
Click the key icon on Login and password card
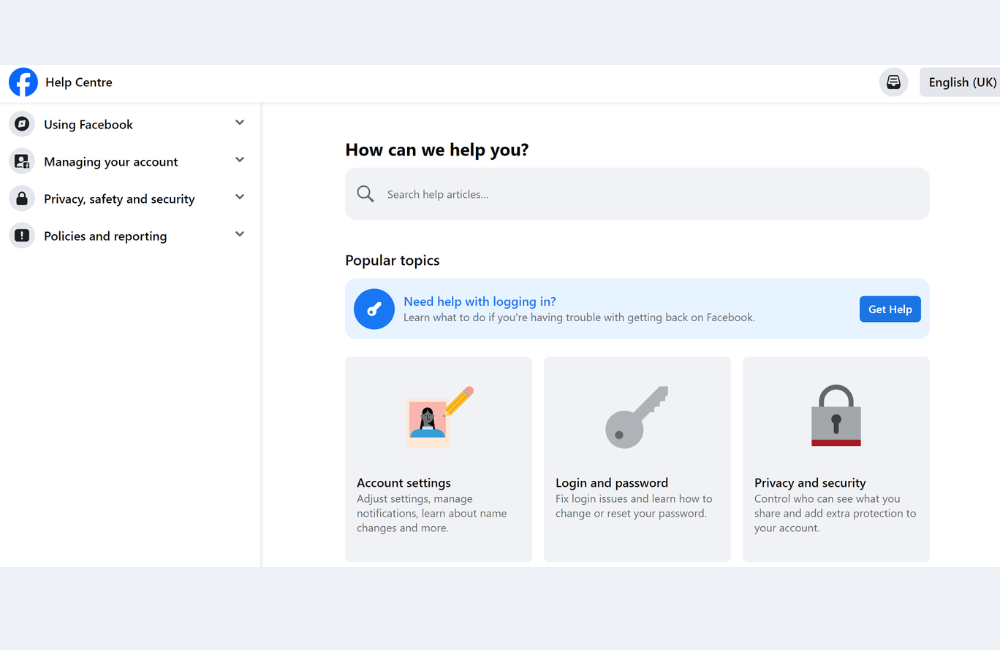tap(637, 415)
